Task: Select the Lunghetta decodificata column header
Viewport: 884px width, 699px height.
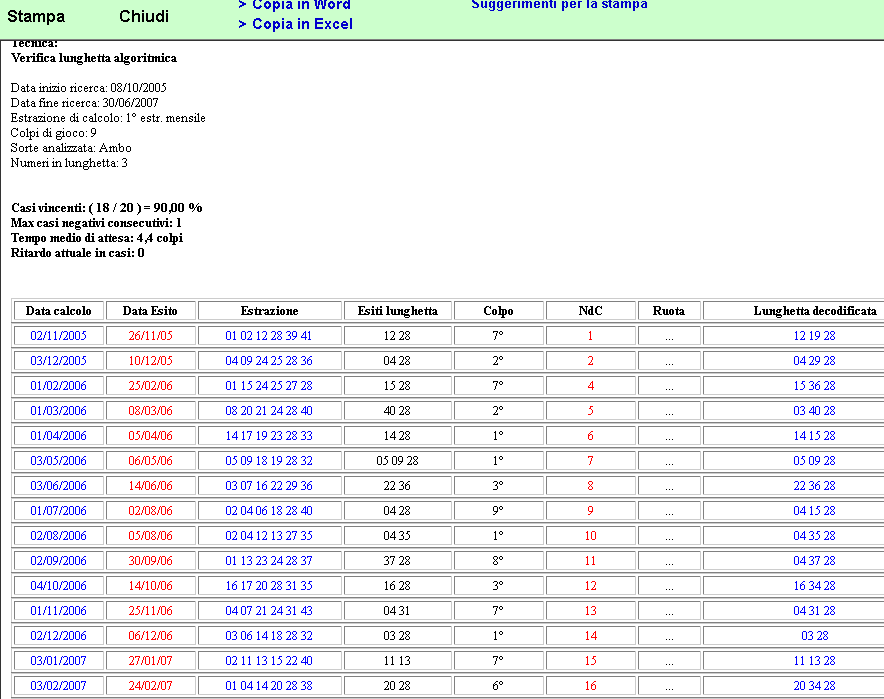Action: click(815, 311)
